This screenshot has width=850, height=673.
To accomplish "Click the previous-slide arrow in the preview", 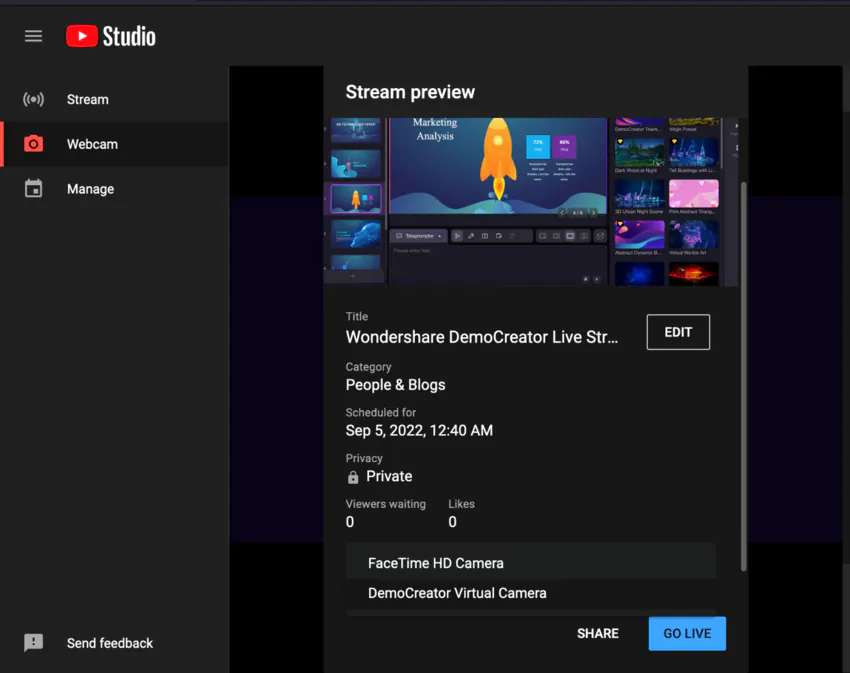I will coord(562,212).
